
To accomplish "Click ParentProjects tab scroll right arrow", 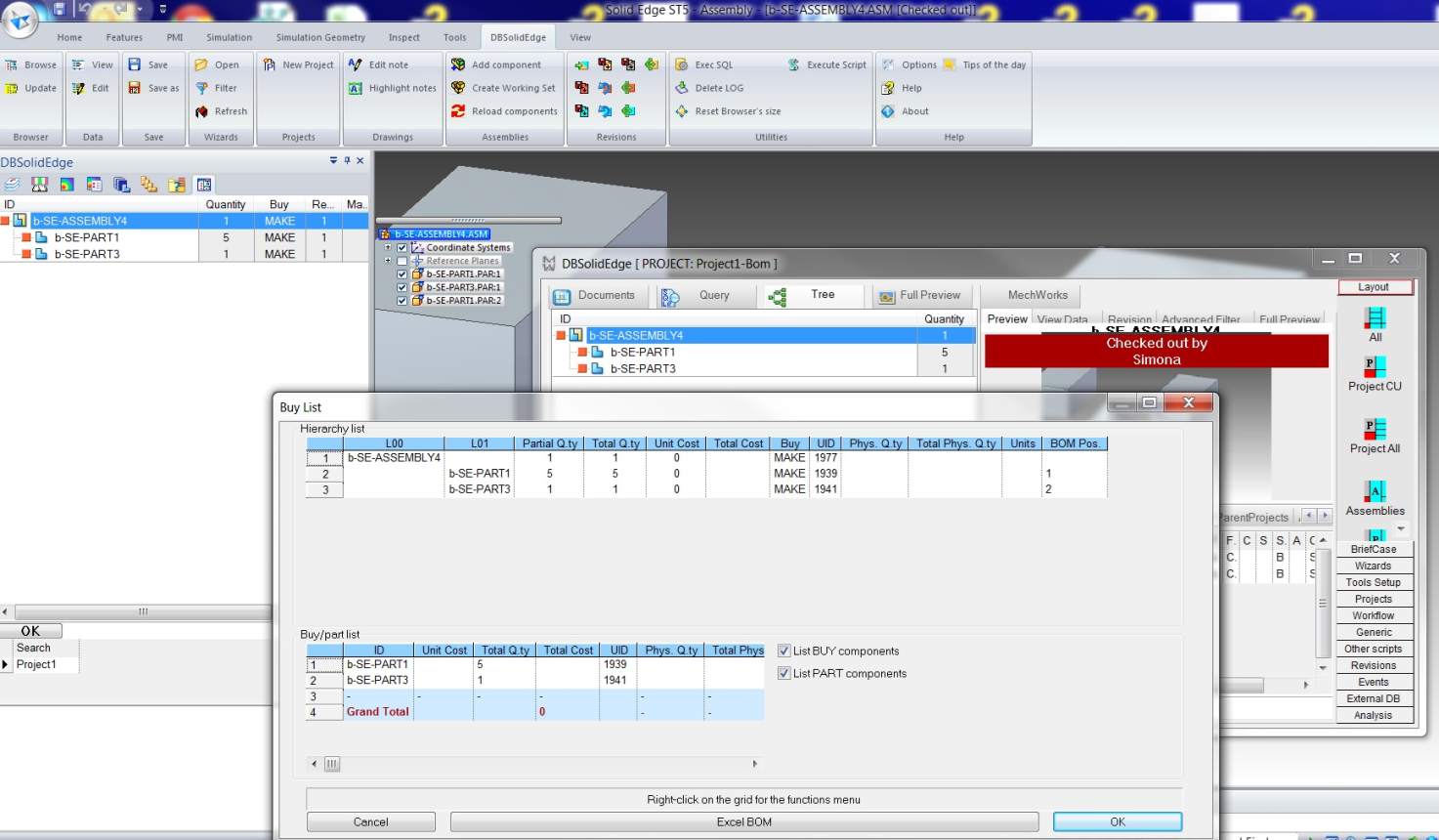I will (x=1325, y=516).
